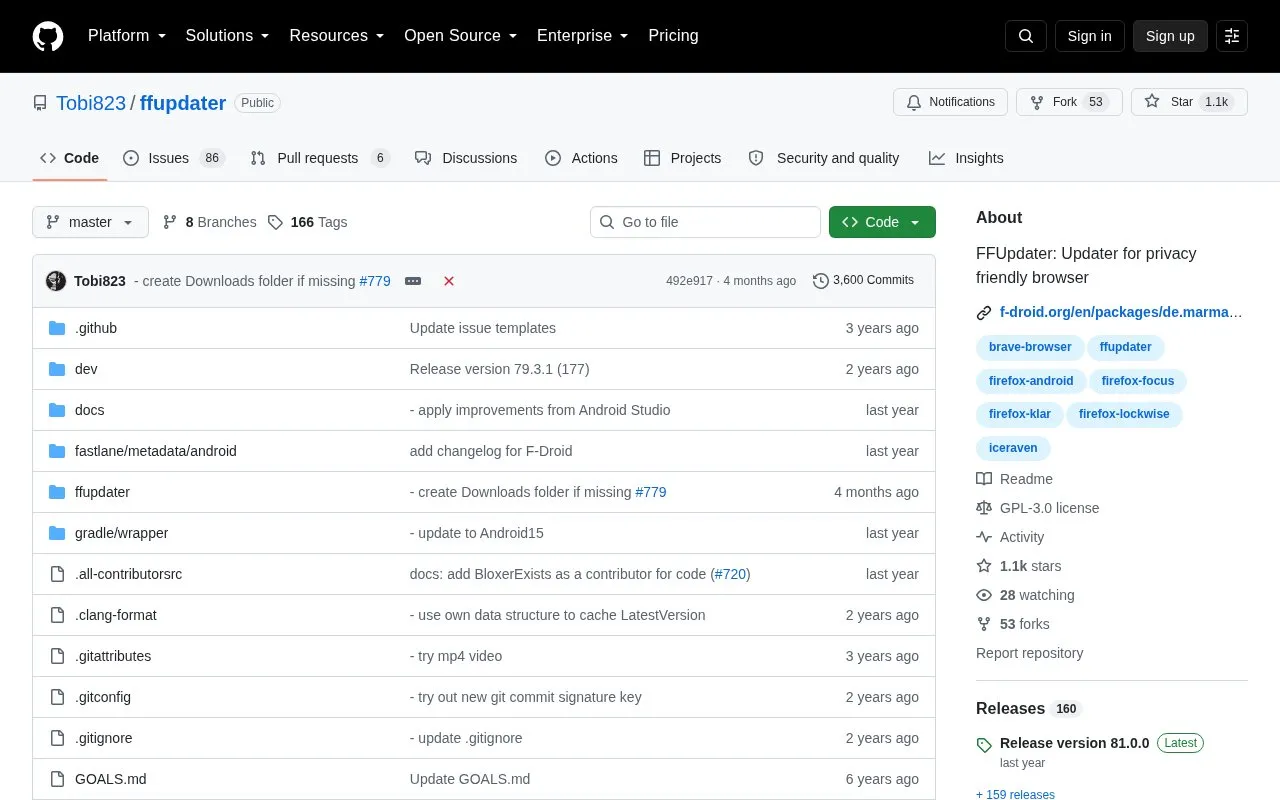Open the f-droid.org package link
This screenshot has height=800, width=1280.
tap(1121, 312)
